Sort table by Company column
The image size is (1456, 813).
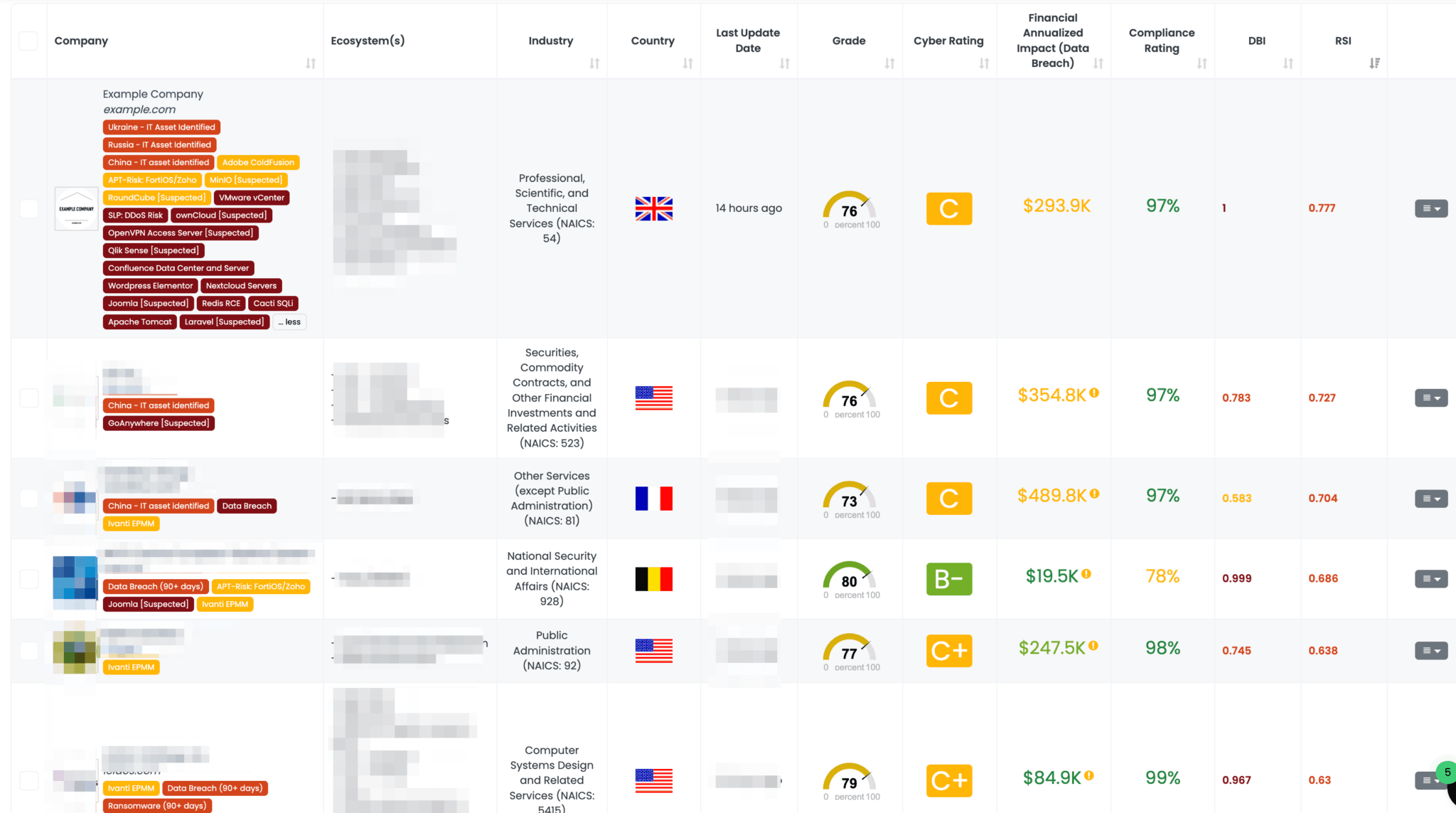(311, 63)
